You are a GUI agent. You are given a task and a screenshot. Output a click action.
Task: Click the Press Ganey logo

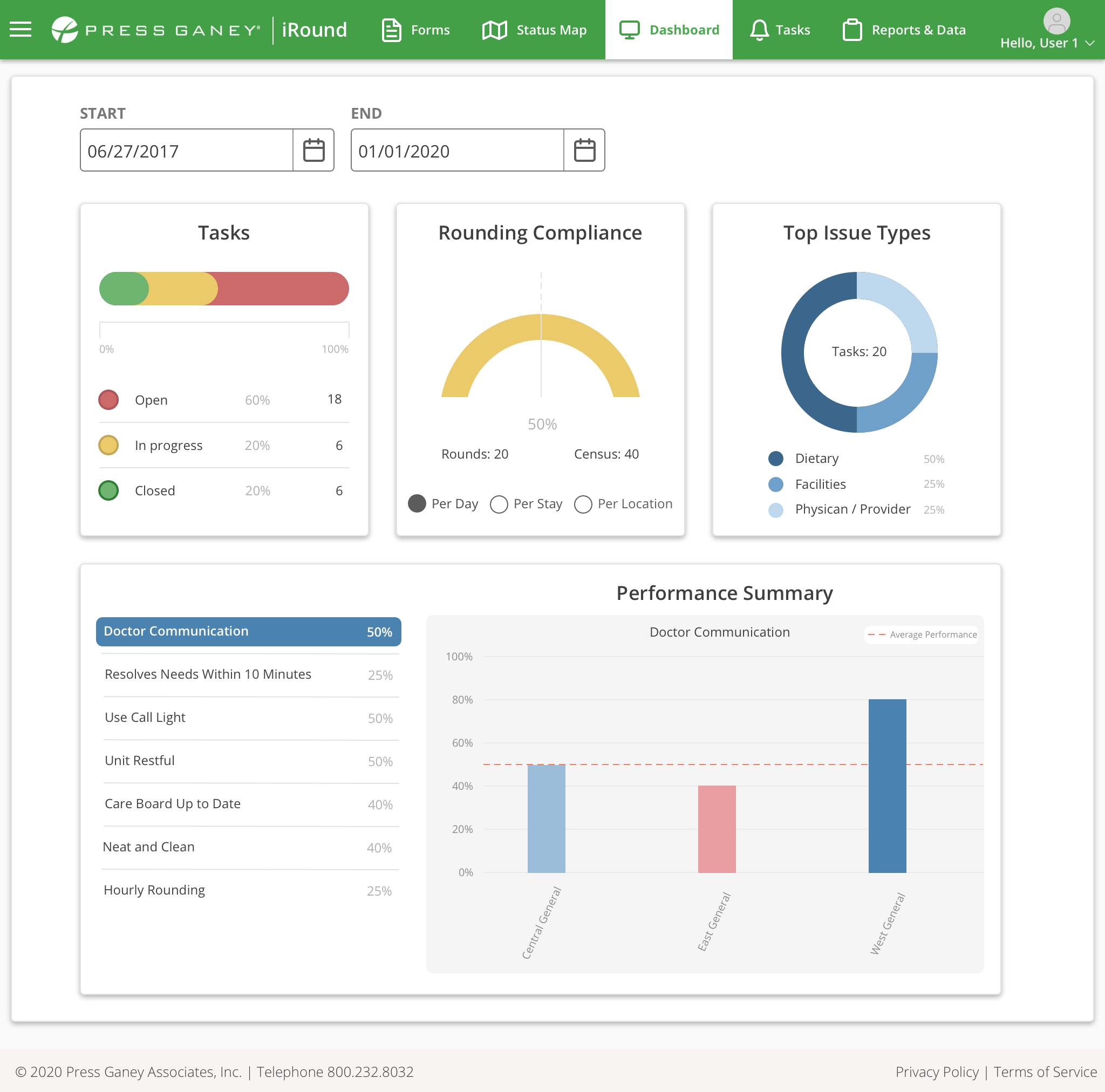pyautogui.click(x=155, y=30)
